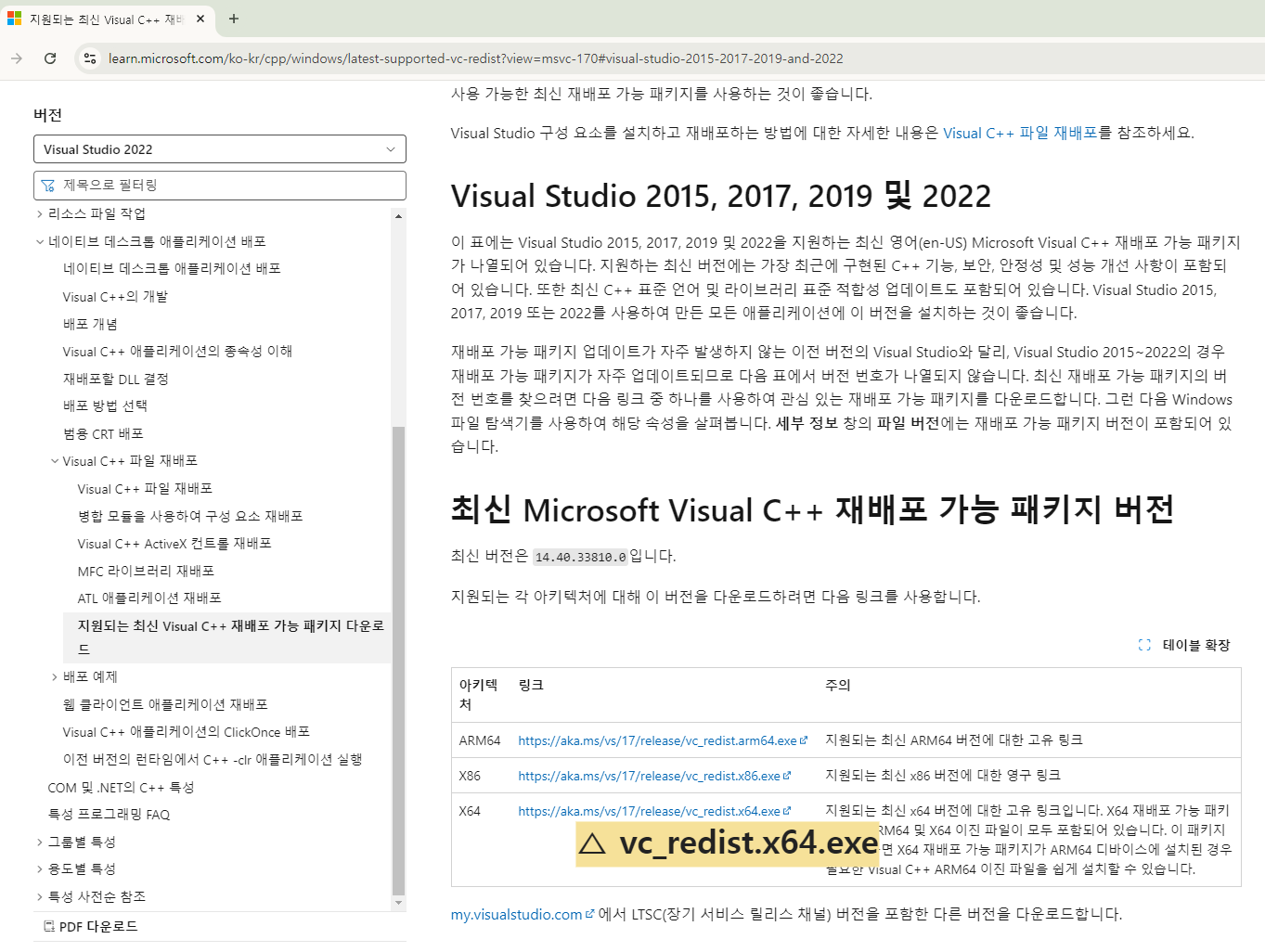Open the Visual Studio 2022 version dropdown
The width and height of the screenshot is (1265, 952).
220,149
